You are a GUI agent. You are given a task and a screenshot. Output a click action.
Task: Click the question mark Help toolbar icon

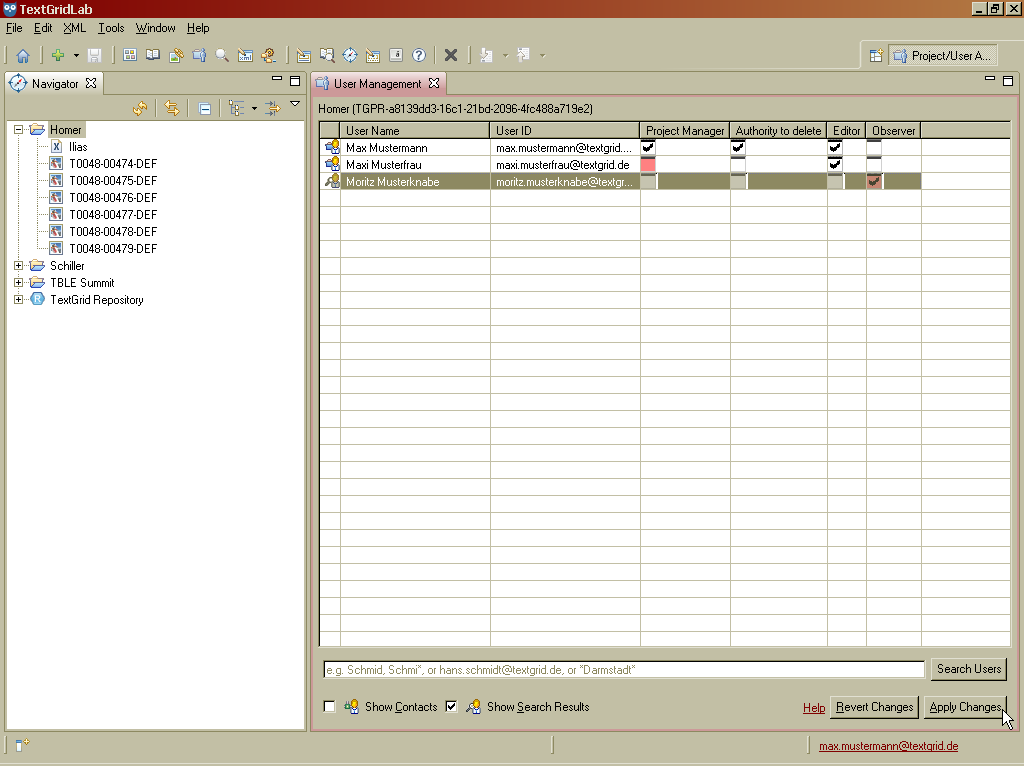pyautogui.click(x=419, y=56)
